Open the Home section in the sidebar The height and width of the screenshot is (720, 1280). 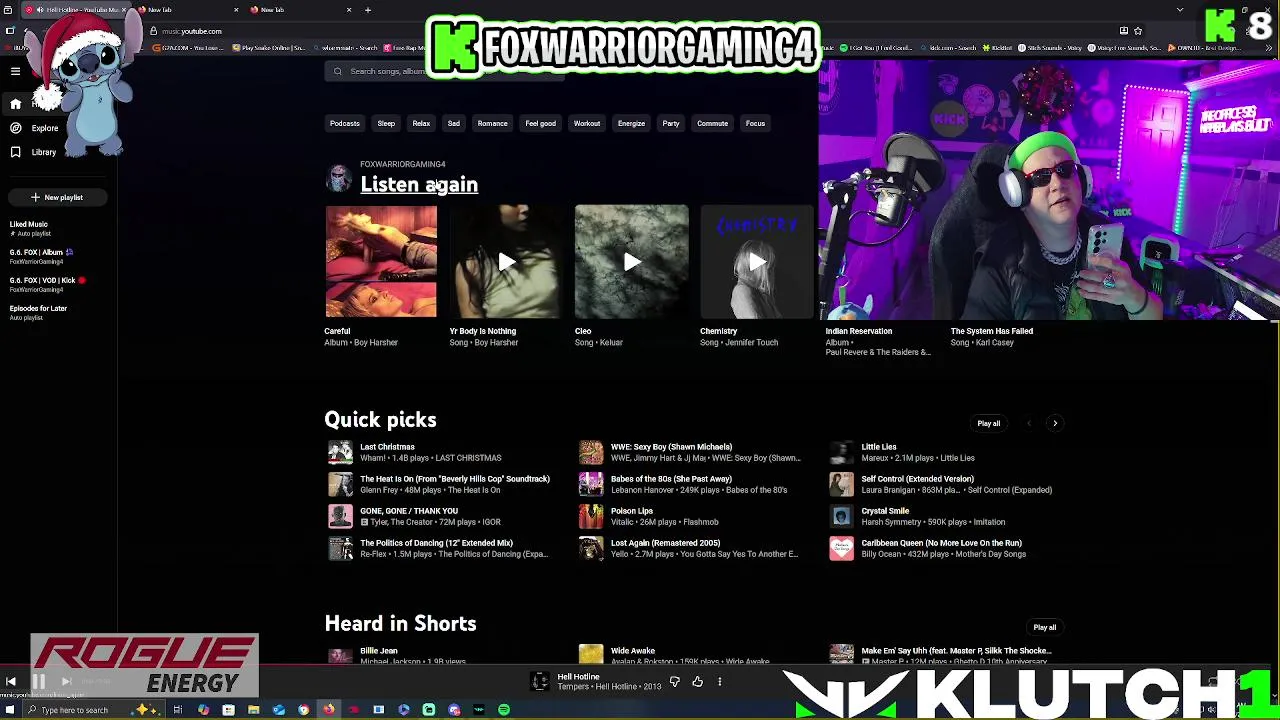[x=15, y=104]
